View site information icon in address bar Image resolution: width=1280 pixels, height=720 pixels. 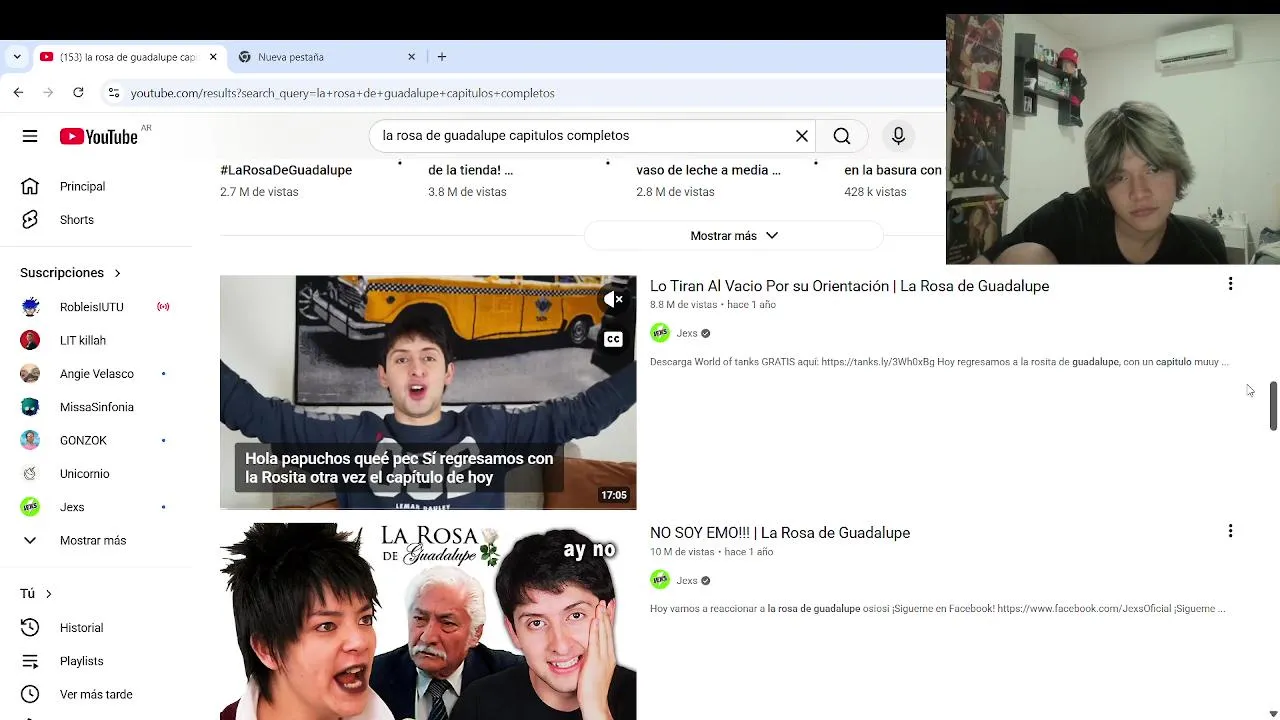click(113, 93)
